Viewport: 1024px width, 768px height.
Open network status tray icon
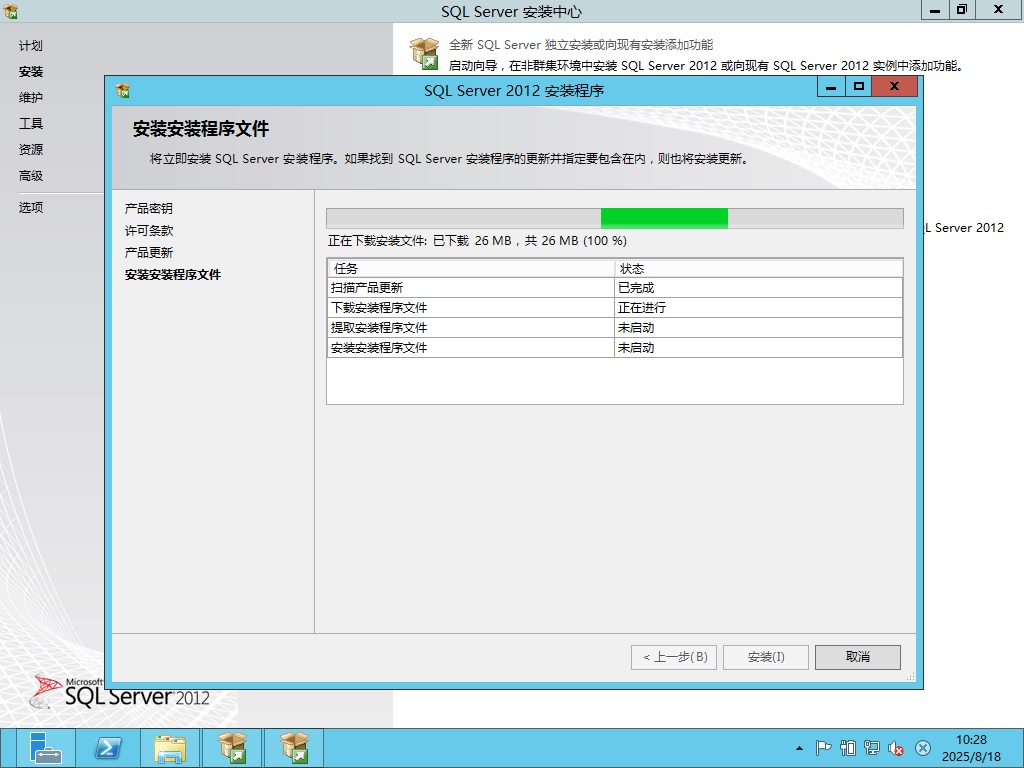click(872, 748)
